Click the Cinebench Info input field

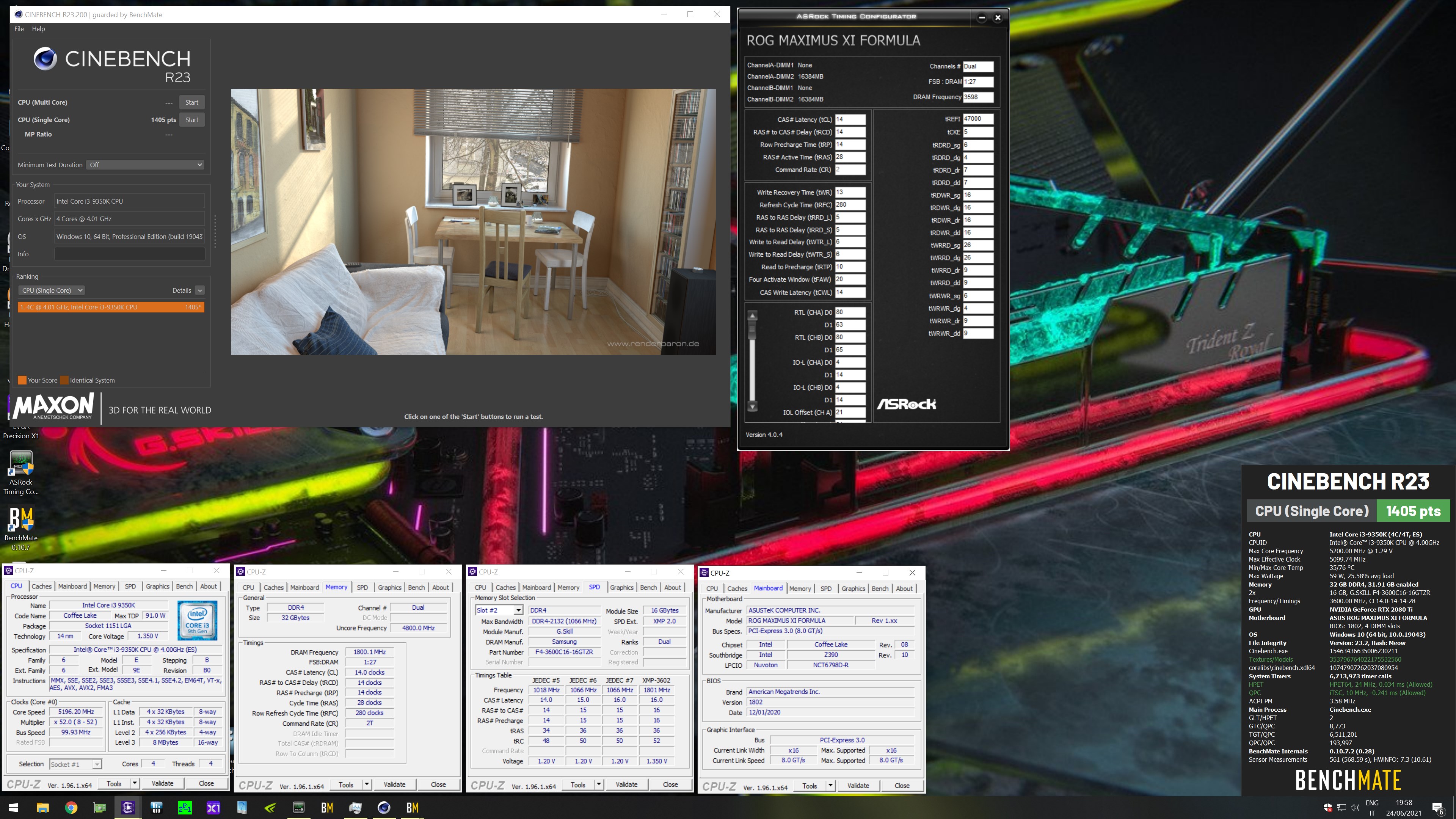pos(129,254)
